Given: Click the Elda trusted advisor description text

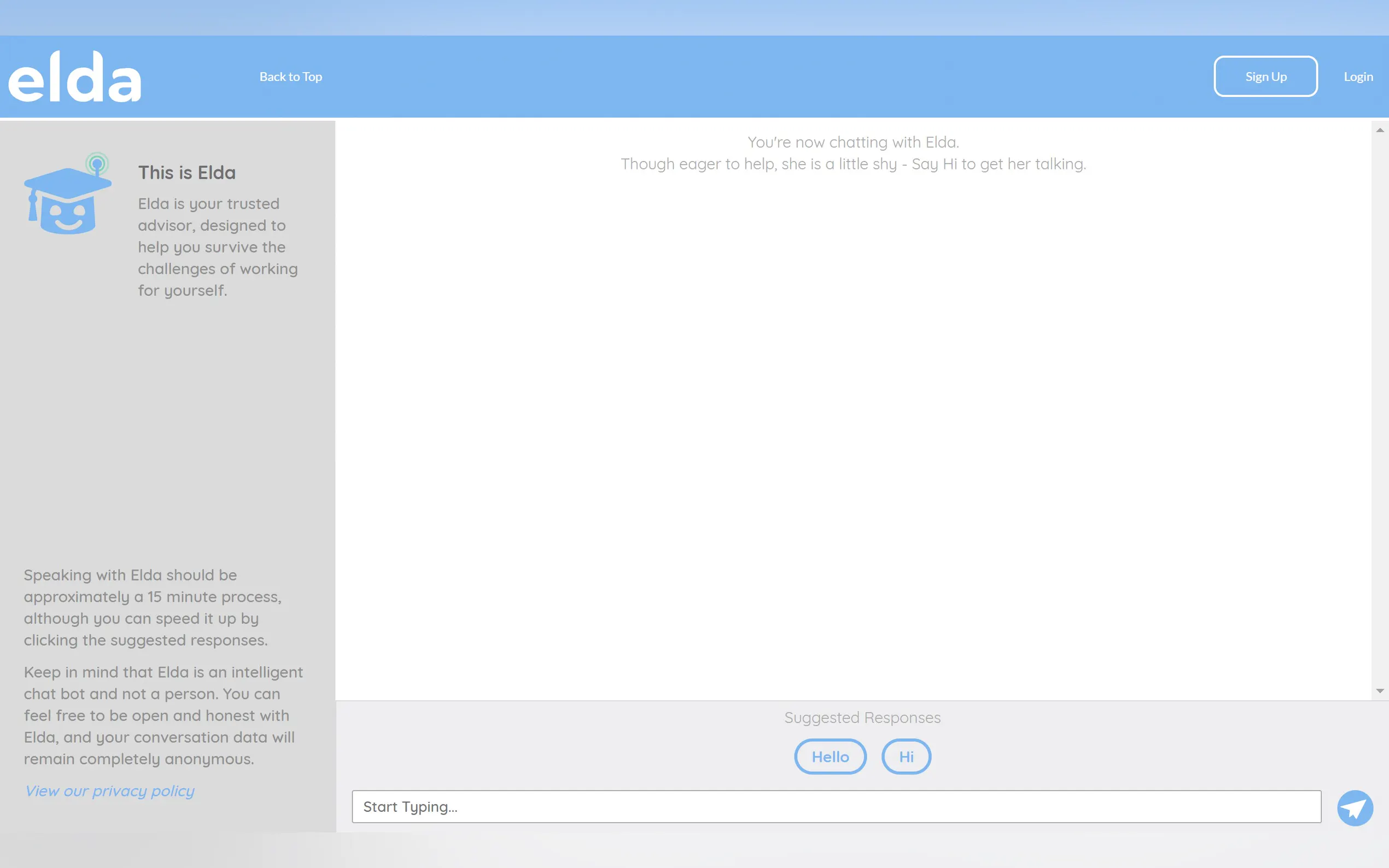Looking at the screenshot, I should (218, 247).
